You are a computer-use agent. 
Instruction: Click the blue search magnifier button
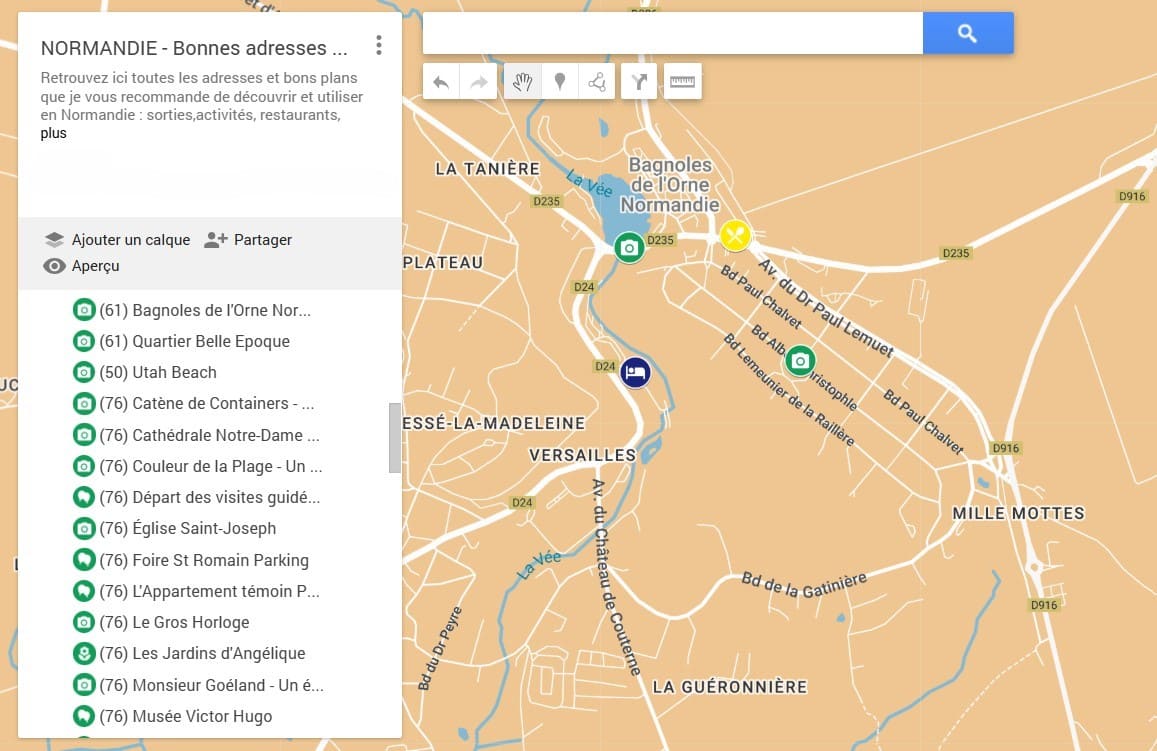[967, 33]
